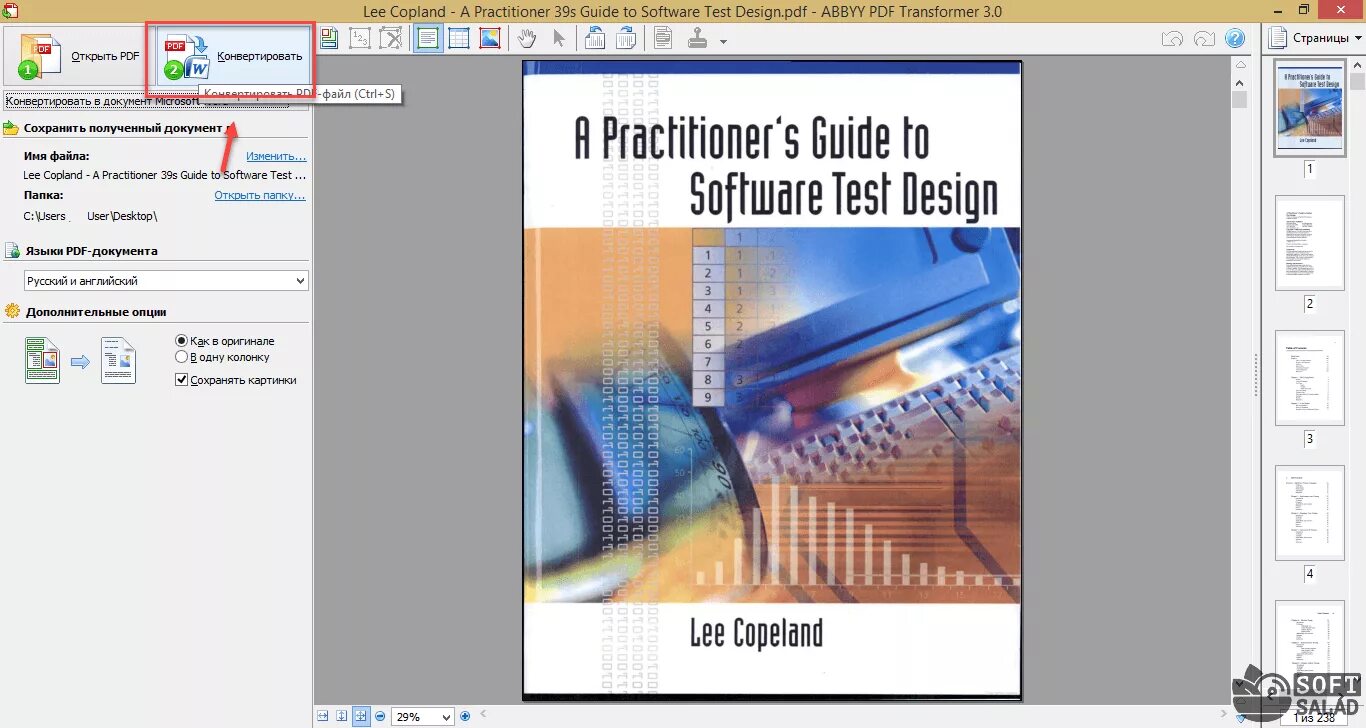Viewport: 1366px width, 728px height.
Task: Click the renumber areas 123 icon
Action: pos(360,39)
